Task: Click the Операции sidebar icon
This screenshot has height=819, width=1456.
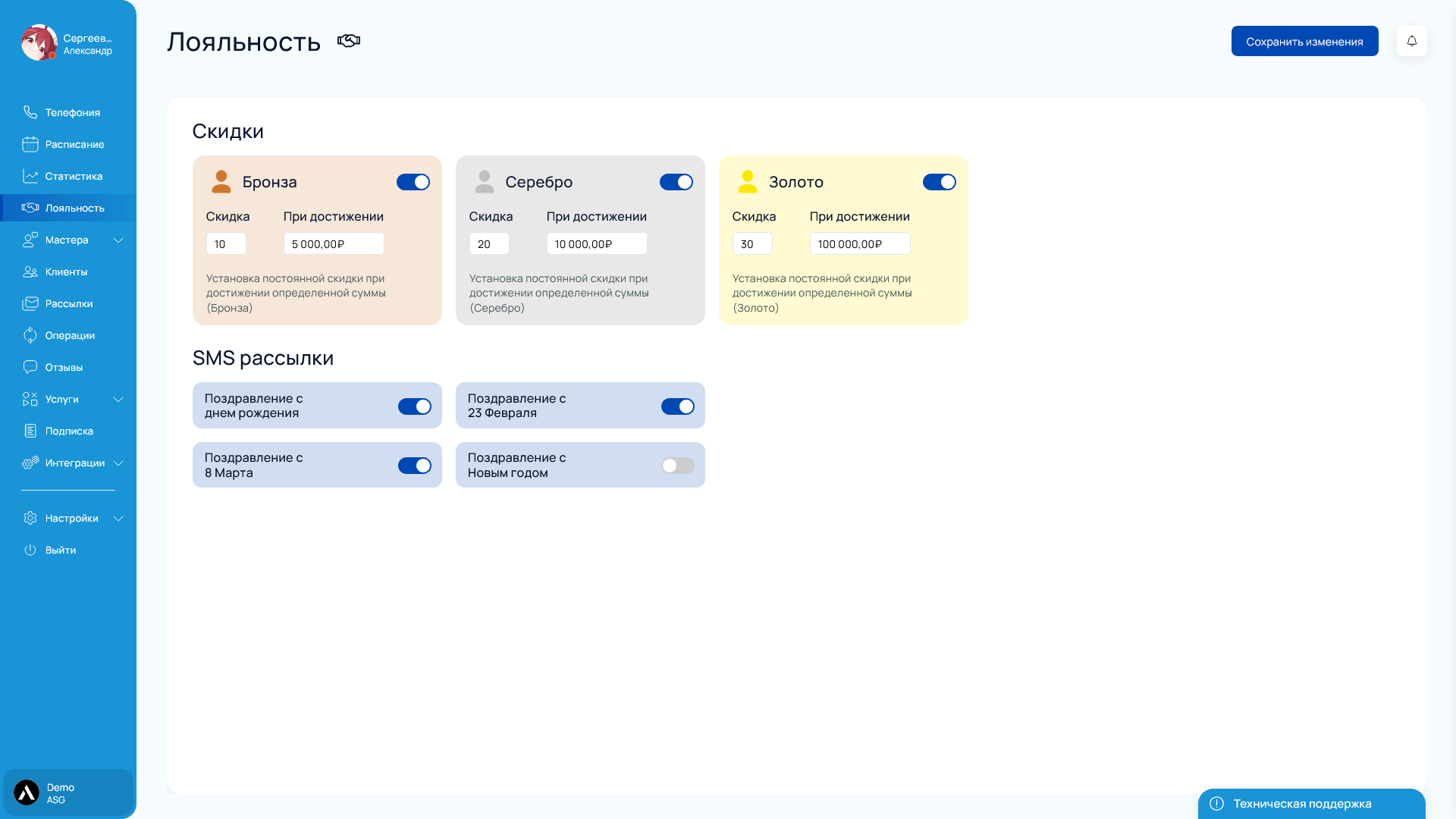Action: pos(30,335)
